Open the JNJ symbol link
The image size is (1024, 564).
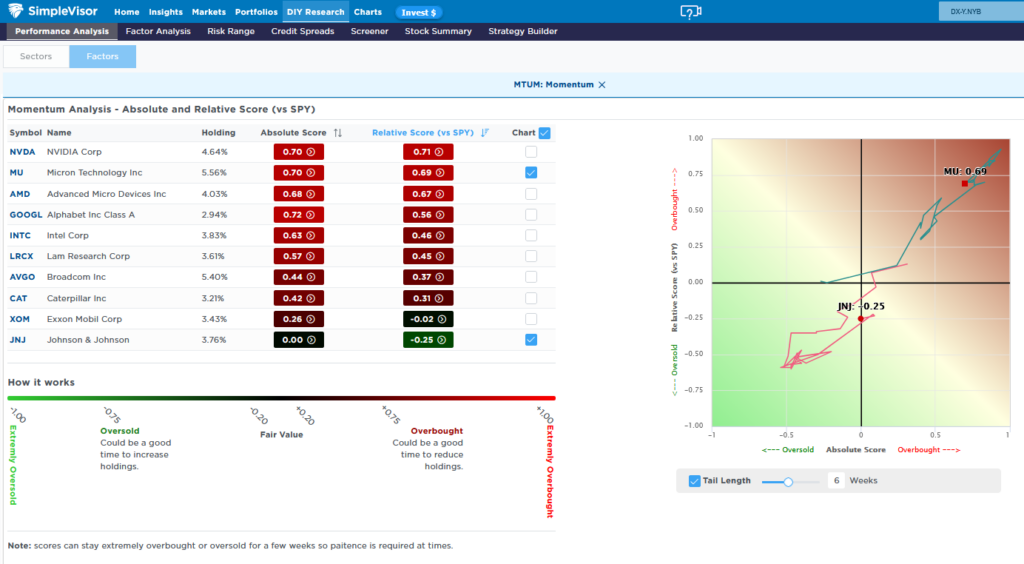coord(18,340)
